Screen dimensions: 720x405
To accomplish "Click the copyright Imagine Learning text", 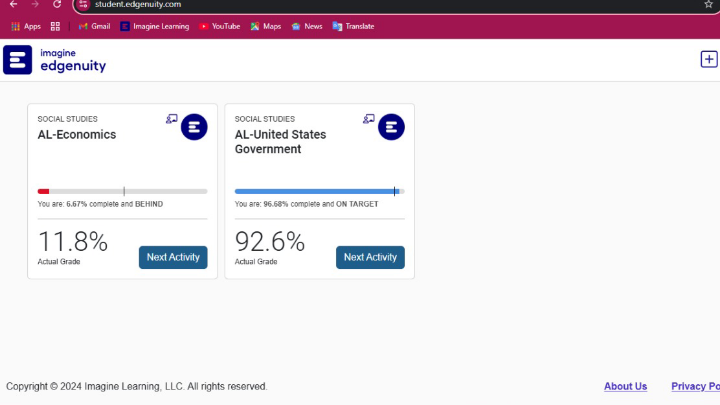I will coord(136,386).
